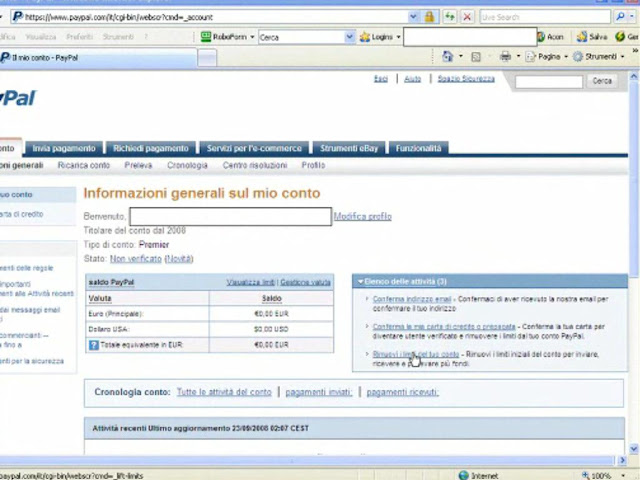Screen dimensions: 640x480
Task: Click the blue question mark help icon
Action: [93, 345]
